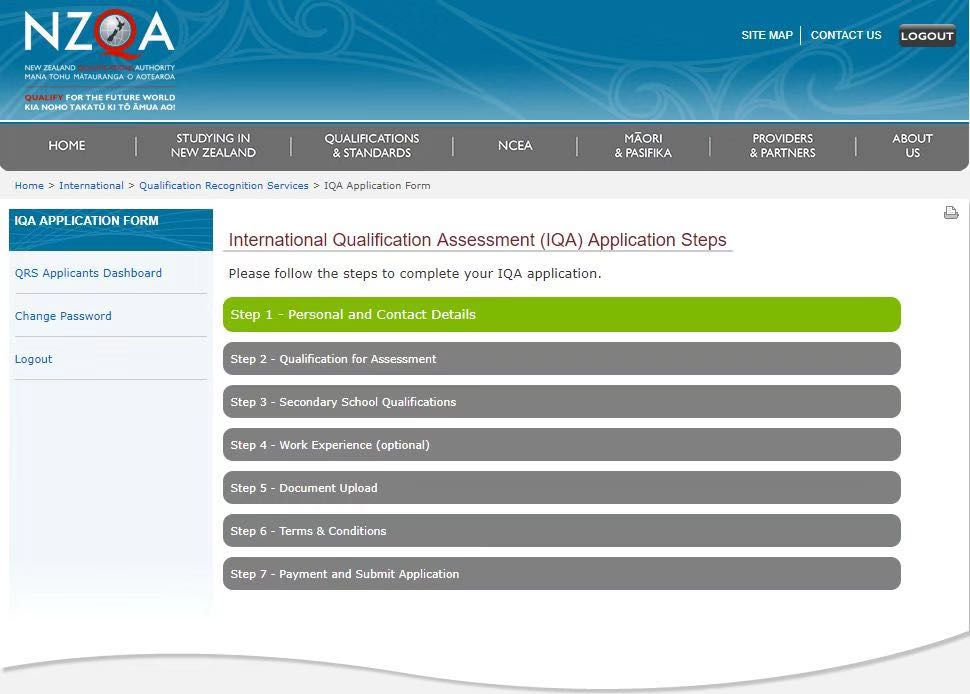Open Qualifications & Standards menu

[x=372, y=146]
